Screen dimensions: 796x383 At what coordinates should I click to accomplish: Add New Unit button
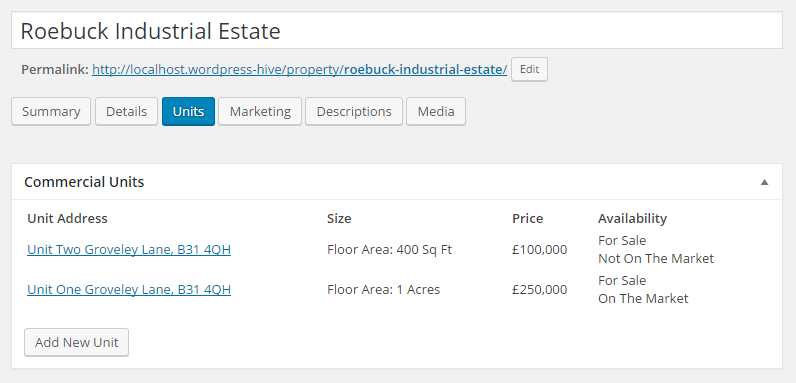coord(76,342)
